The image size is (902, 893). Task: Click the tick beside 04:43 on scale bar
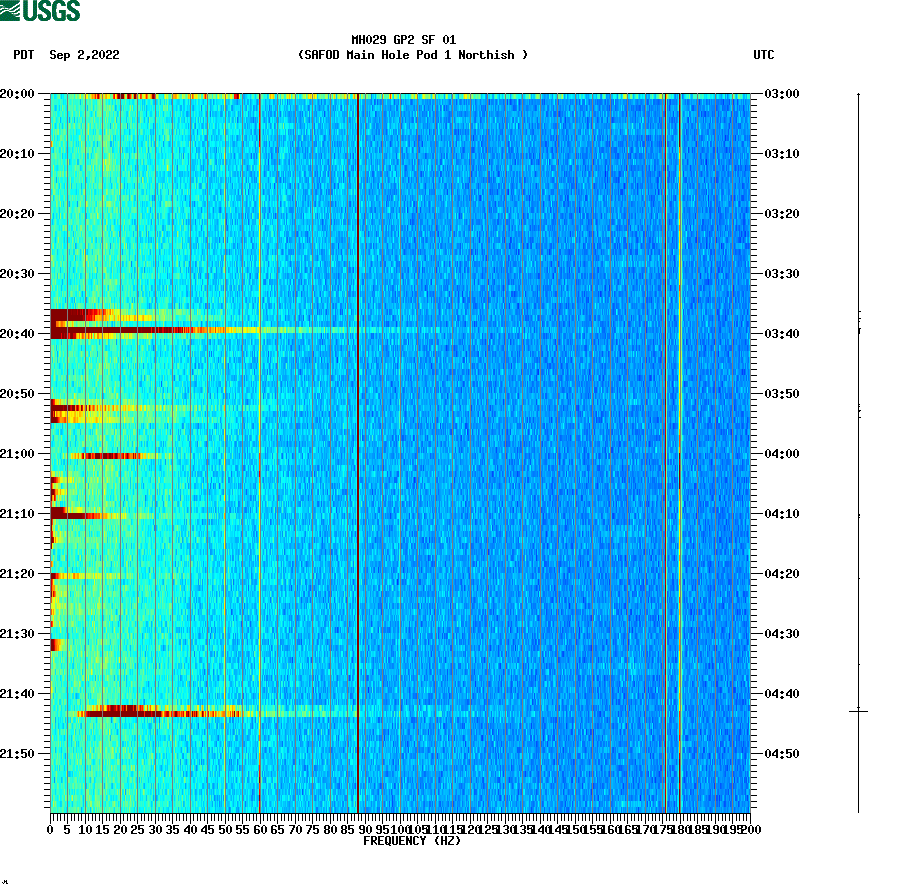[x=857, y=712]
